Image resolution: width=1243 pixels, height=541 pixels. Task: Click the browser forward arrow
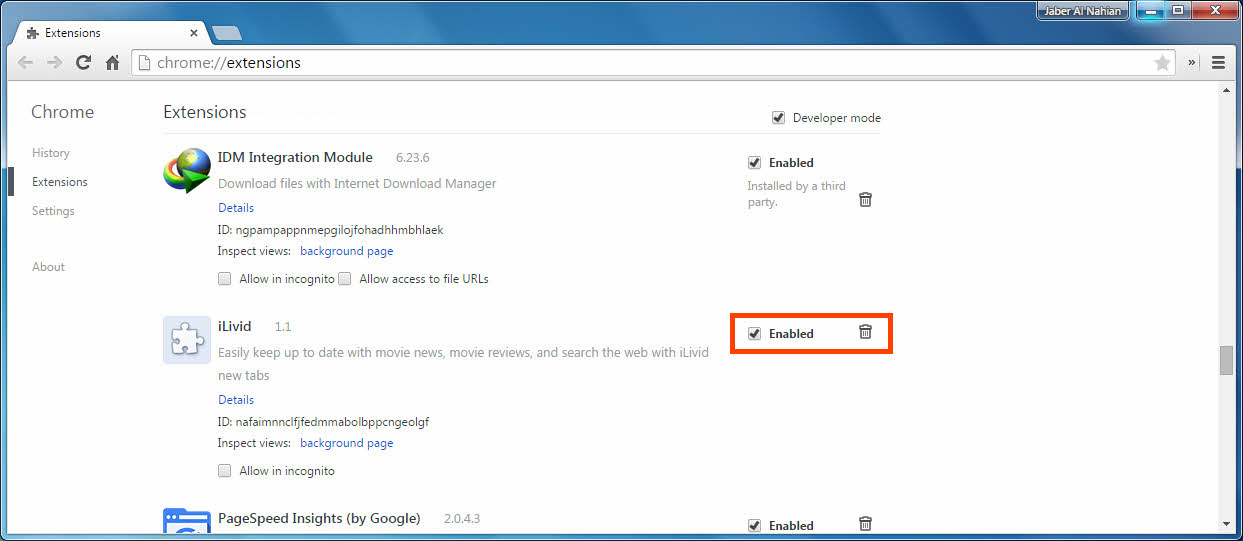click(55, 62)
